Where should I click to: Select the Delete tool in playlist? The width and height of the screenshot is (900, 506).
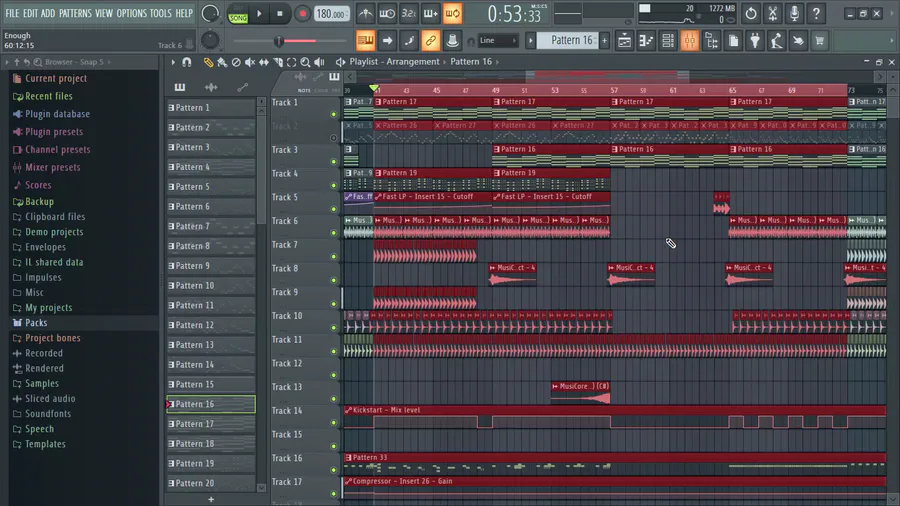point(236,62)
